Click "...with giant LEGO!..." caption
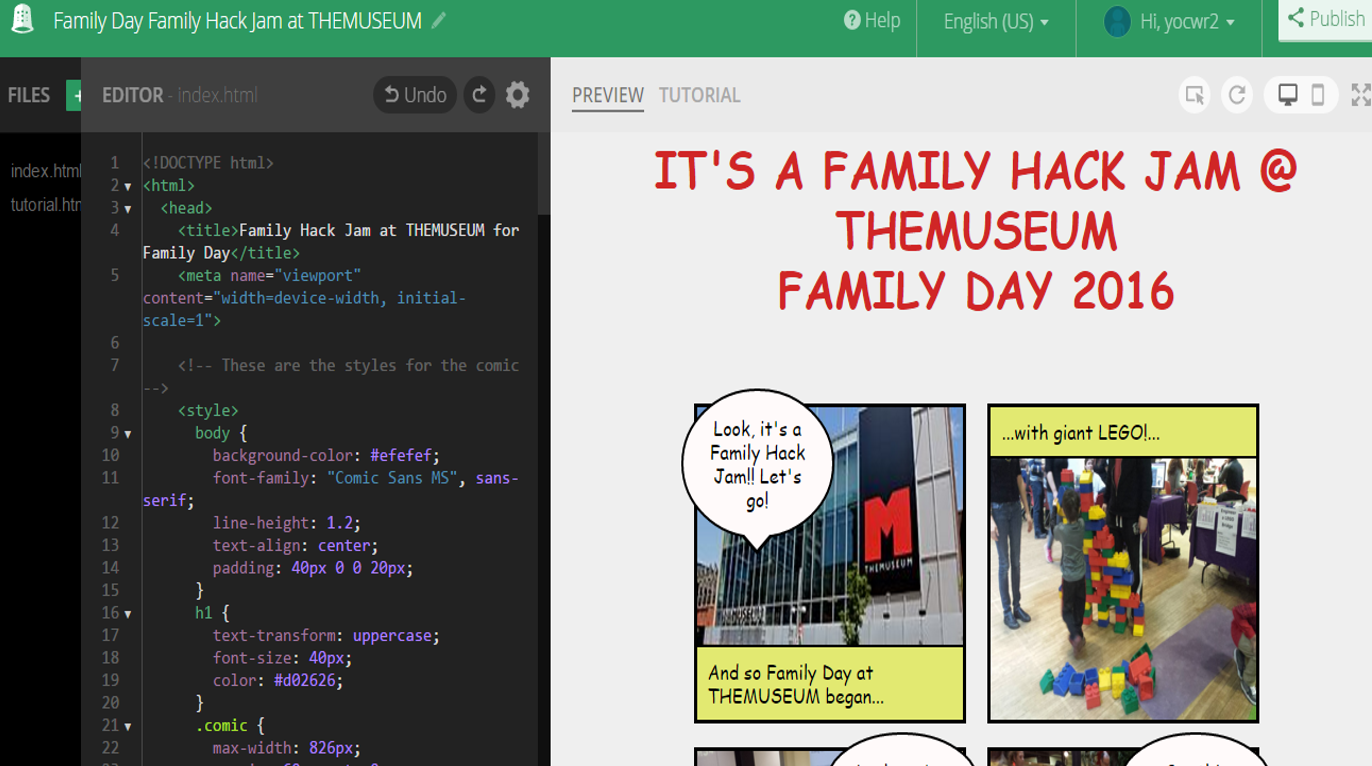1372x766 pixels. click(x=1123, y=432)
